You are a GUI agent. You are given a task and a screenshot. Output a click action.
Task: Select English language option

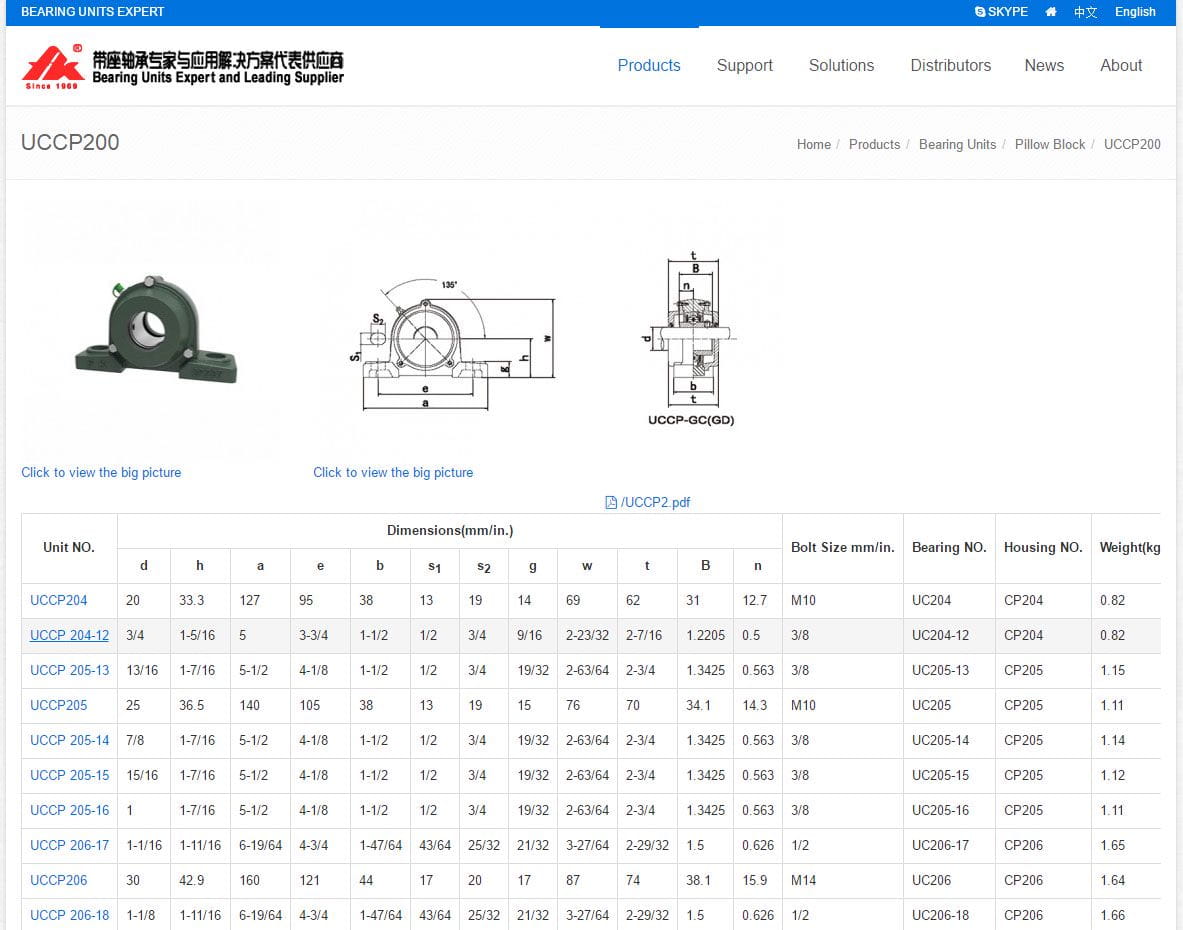point(1135,12)
